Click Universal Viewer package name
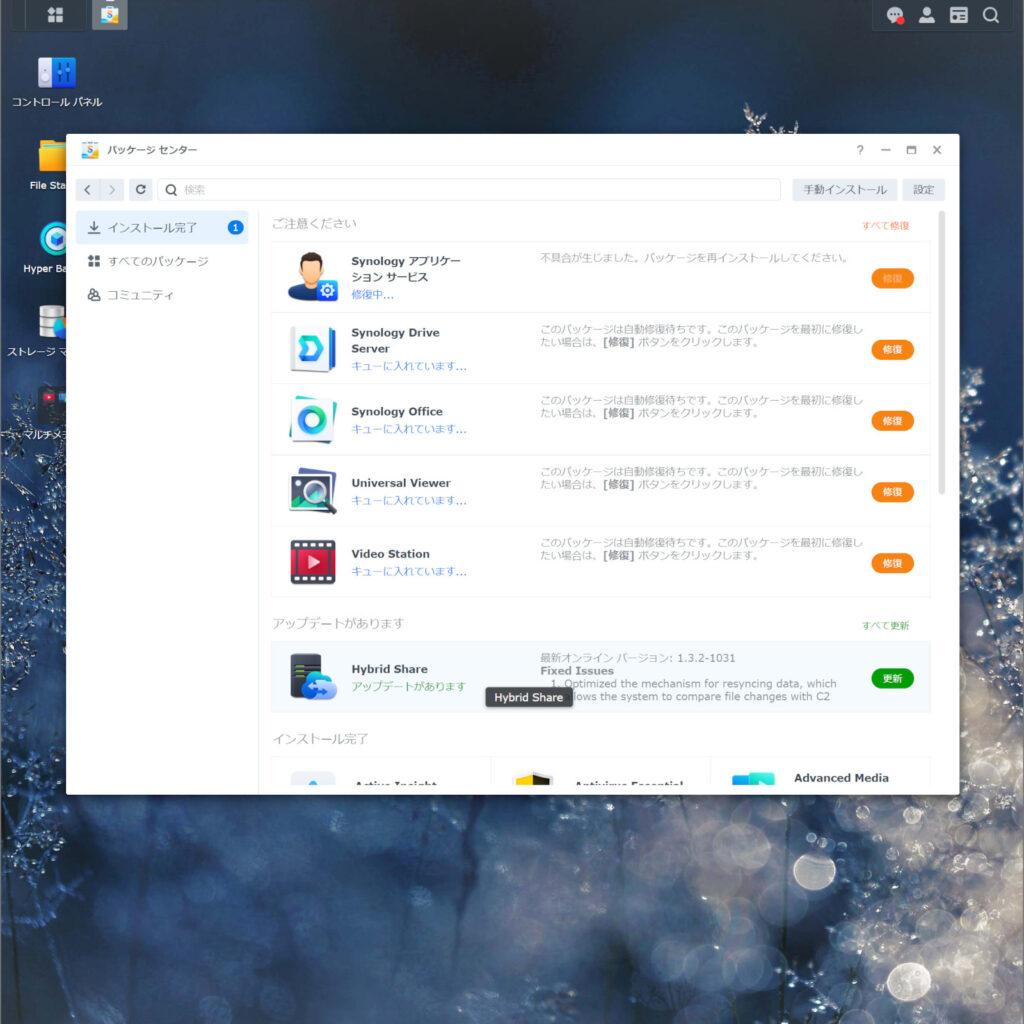This screenshot has height=1024, width=1024. click(401, 483)
